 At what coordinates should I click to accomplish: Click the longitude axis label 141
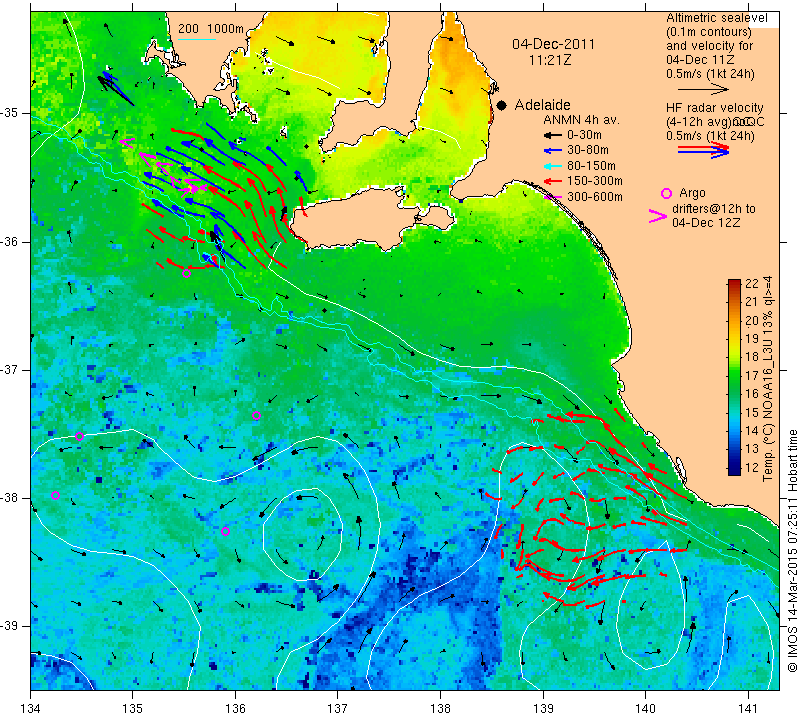748,709
